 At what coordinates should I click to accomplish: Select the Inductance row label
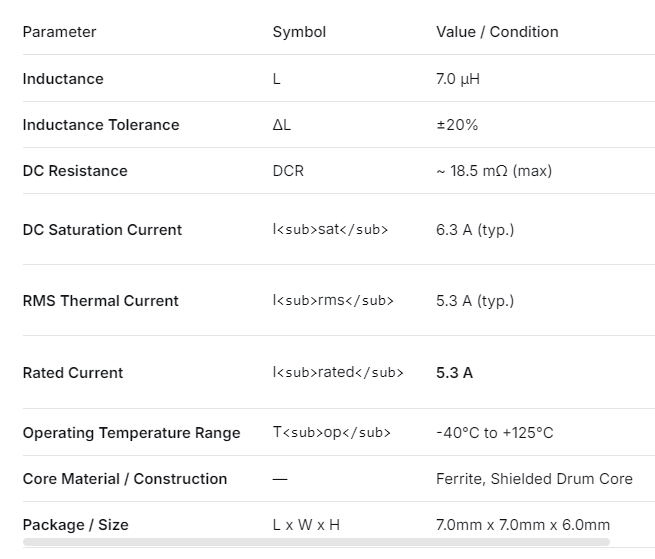tap(63, 79)
